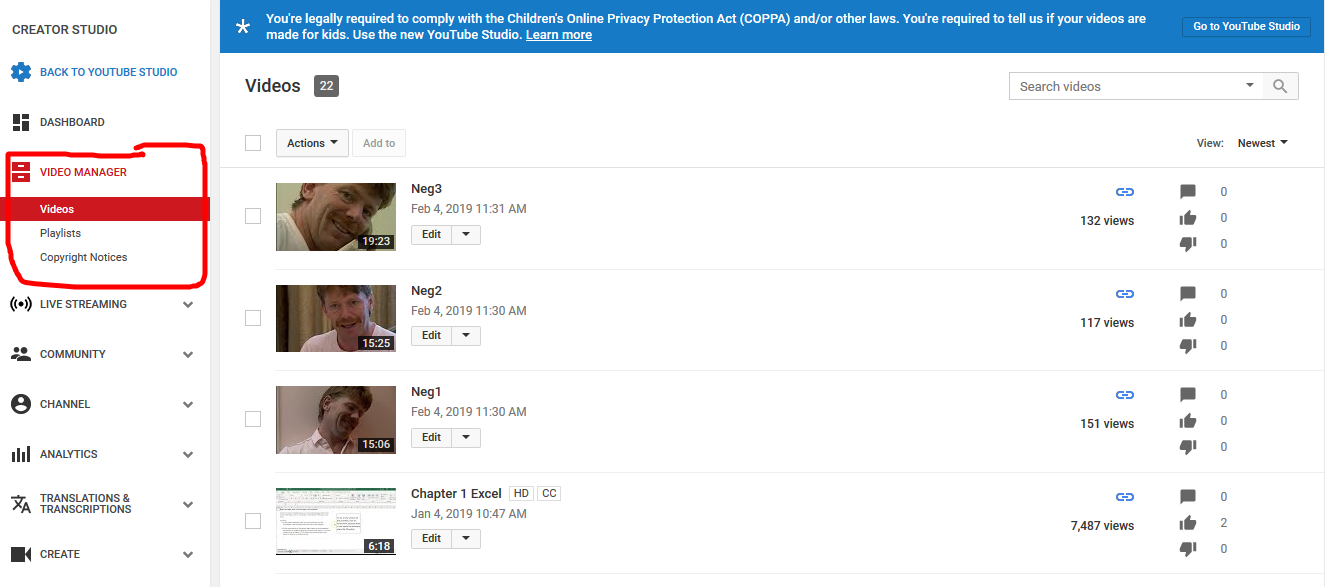
Task: Open Copyright Notices in sidebar
Action: point(83,257)
